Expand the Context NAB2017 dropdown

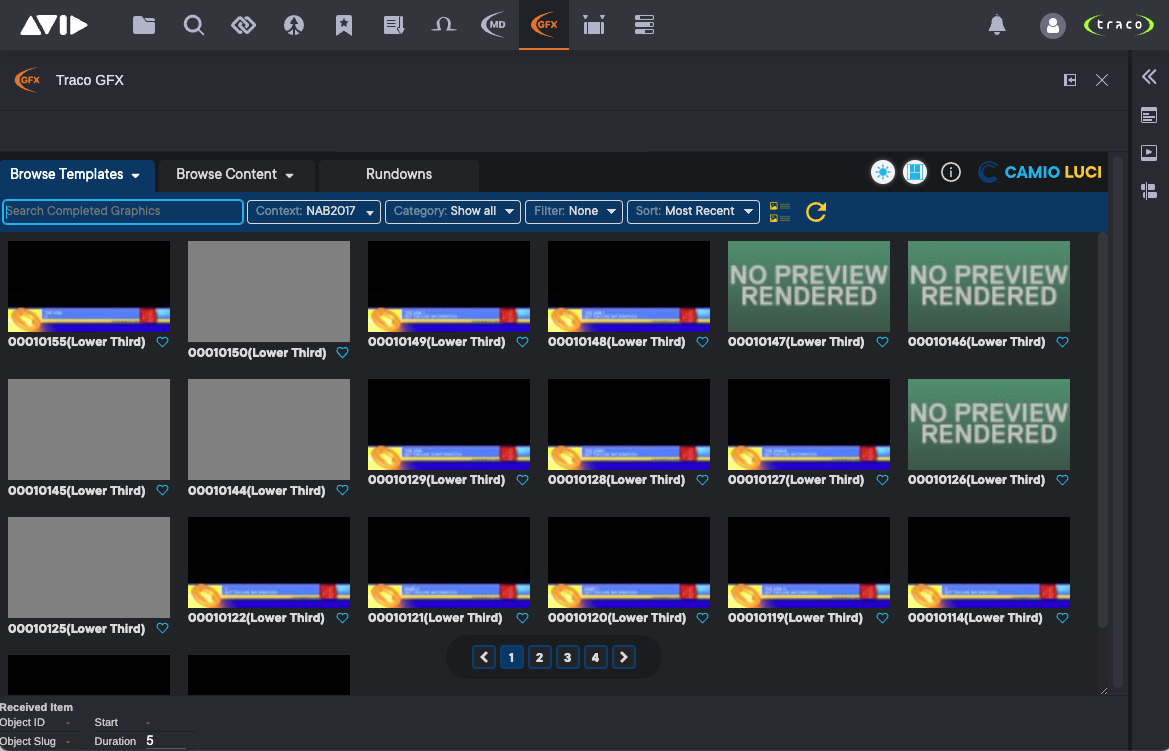[x=314, y=211]
